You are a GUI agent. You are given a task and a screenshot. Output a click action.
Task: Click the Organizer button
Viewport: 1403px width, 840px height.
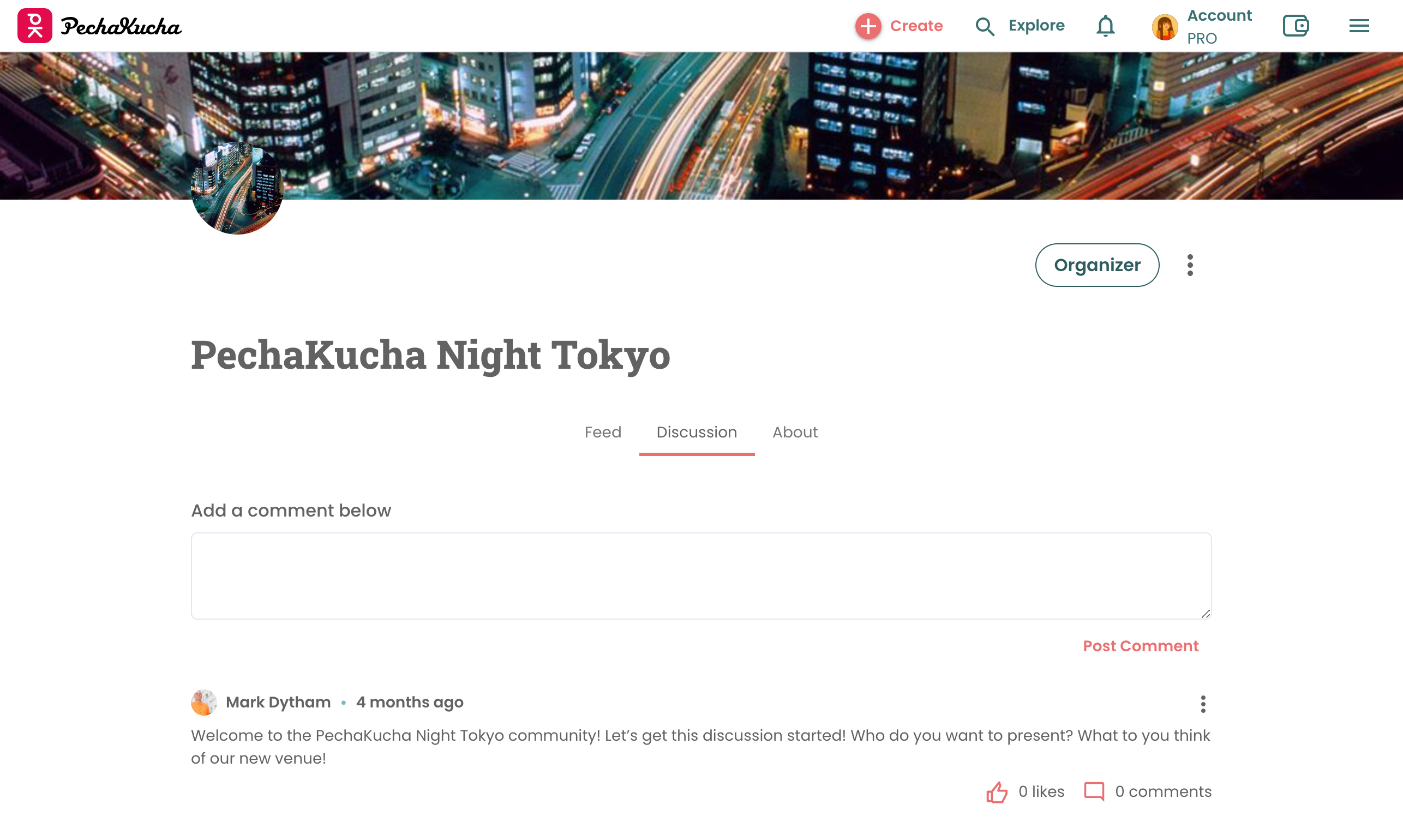click(1096, 265)
